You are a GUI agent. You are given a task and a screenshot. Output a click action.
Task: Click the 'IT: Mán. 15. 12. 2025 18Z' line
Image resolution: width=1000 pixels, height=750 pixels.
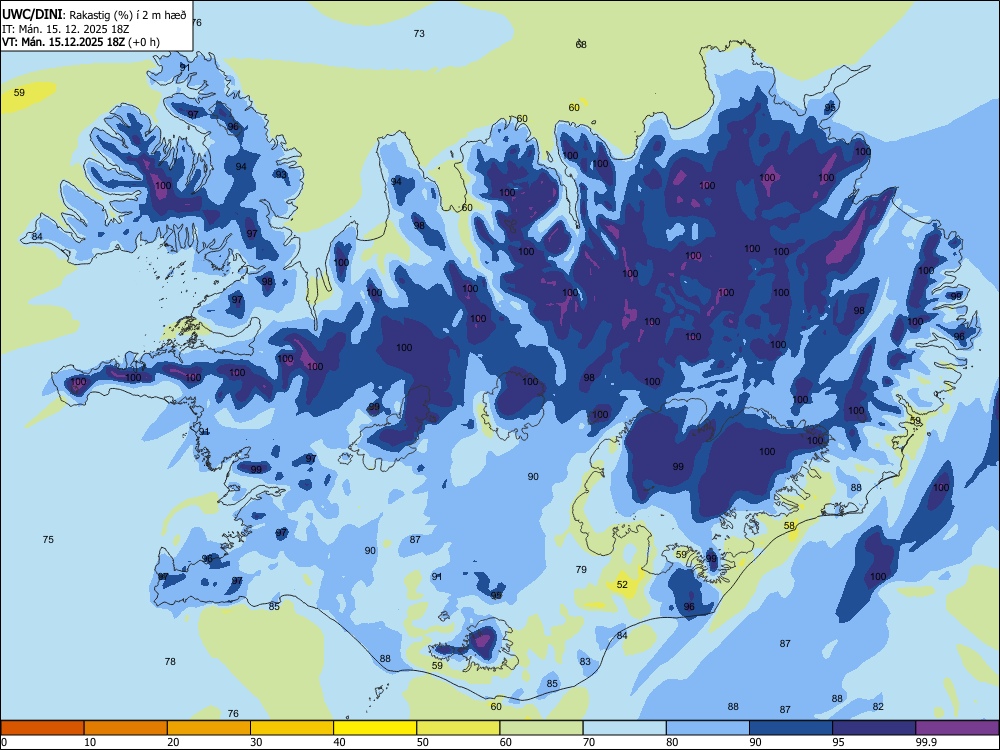click(x=66, y=29)
